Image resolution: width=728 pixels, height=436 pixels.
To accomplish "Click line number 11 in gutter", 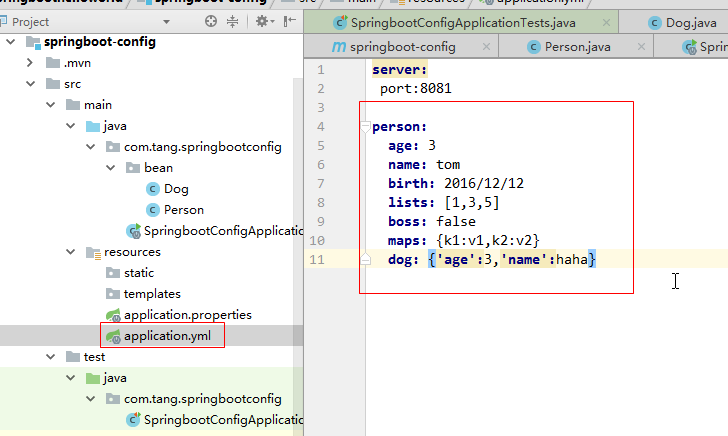I will click(317, 259).
